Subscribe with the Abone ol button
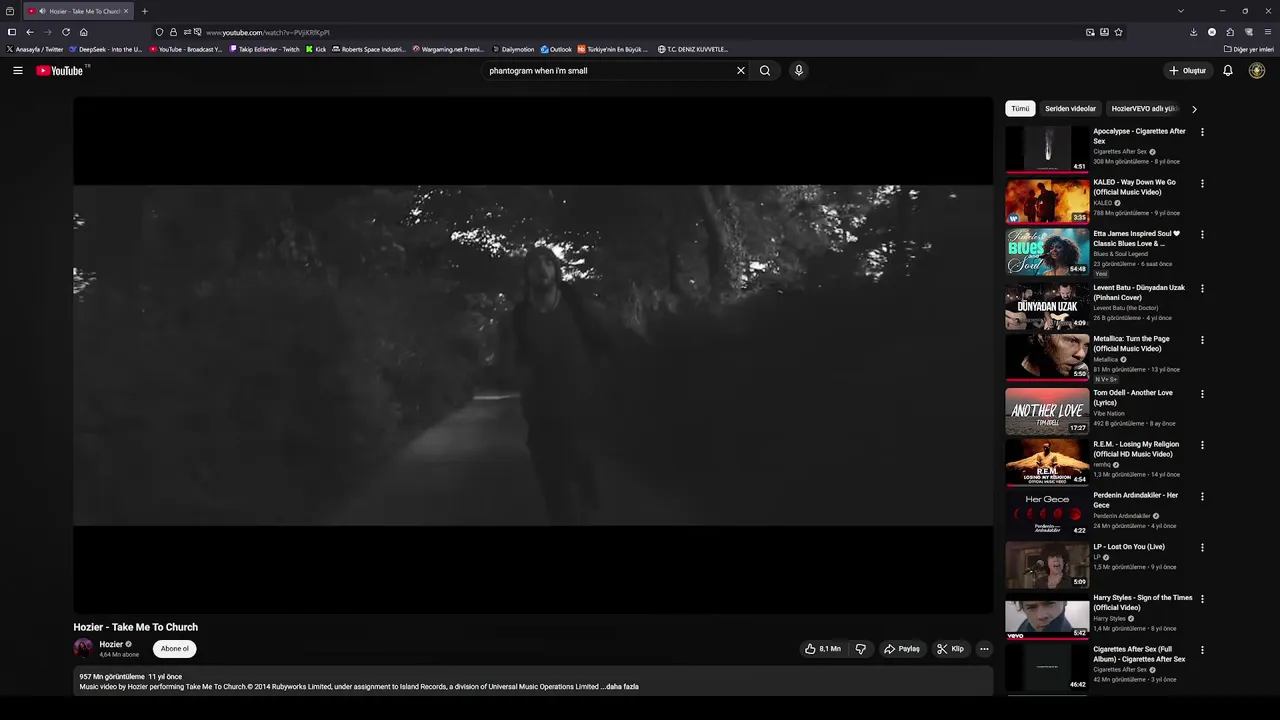The height and width of the screenshot is (720, 1280). (x=175, y=649)
